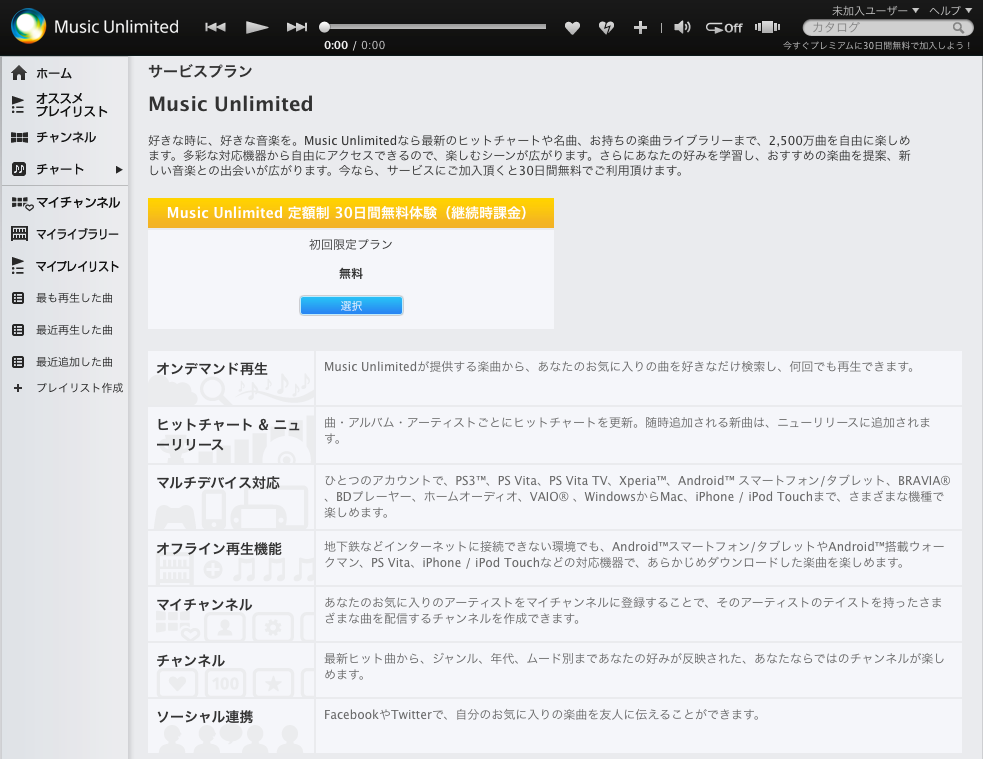
Task: Click the recommended playlist icon
Action: pos(18,105)
